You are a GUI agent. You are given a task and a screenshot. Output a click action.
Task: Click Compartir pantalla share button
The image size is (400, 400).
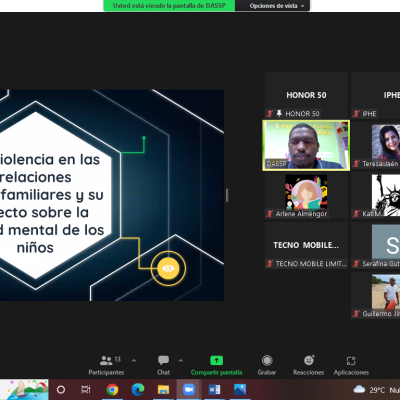coord(216,366)
